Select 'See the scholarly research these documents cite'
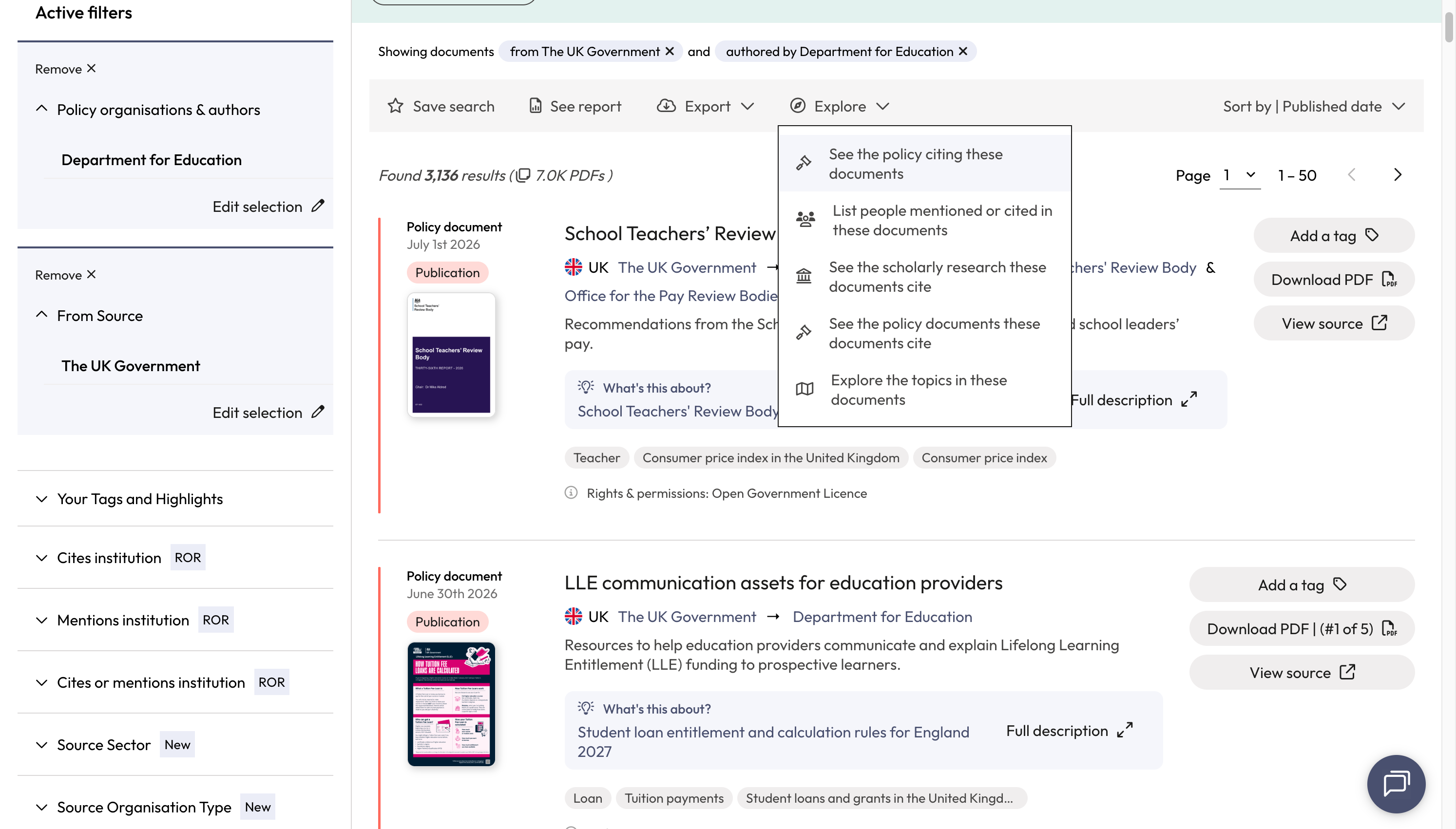The height and width of the screenshot is (829, 1456). (x=925, y=277)
